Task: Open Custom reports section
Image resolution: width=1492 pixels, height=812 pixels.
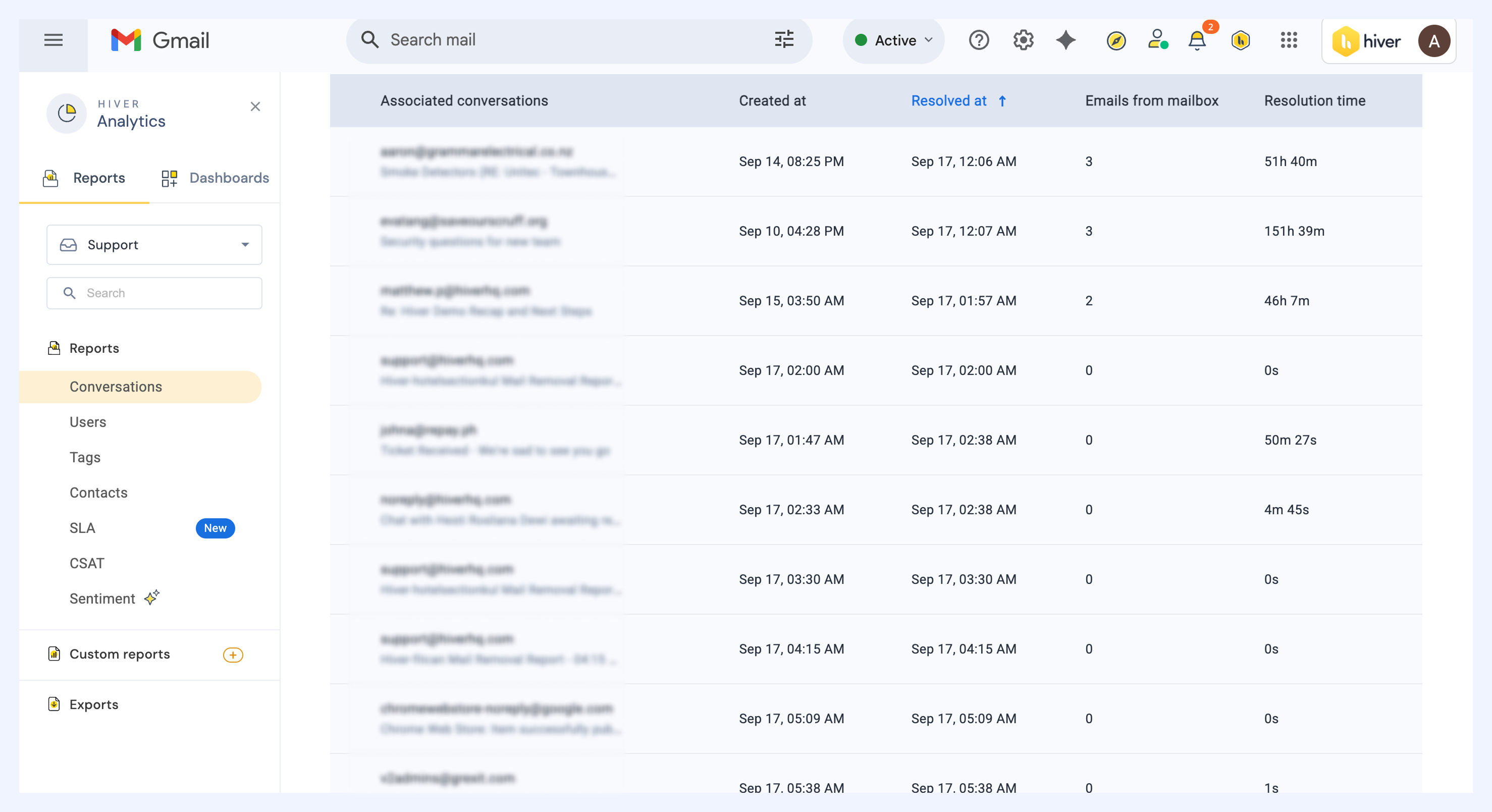Action: coord(119,654)
